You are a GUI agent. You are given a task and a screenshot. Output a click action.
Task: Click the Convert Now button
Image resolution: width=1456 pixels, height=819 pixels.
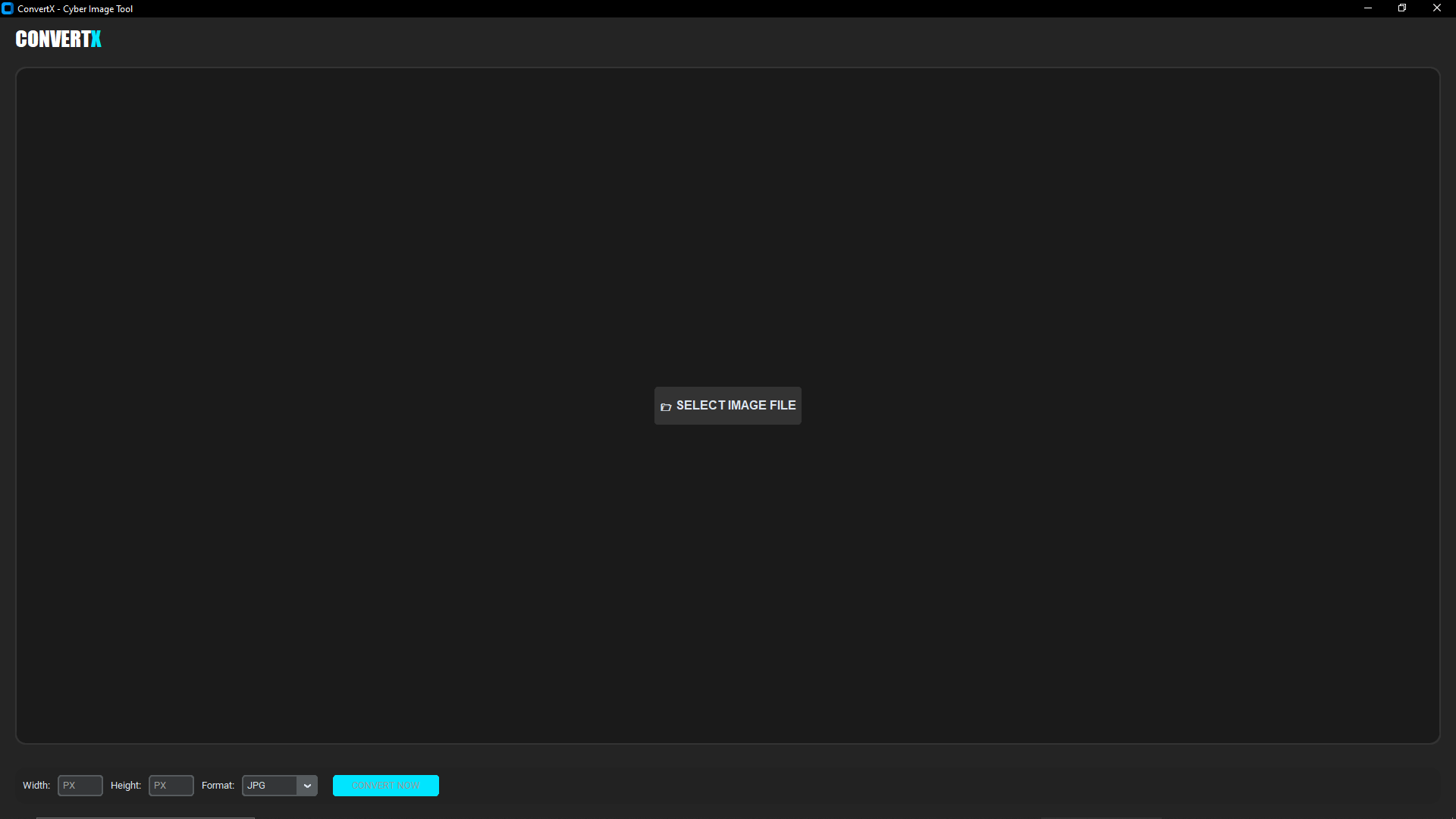[385, 786]
